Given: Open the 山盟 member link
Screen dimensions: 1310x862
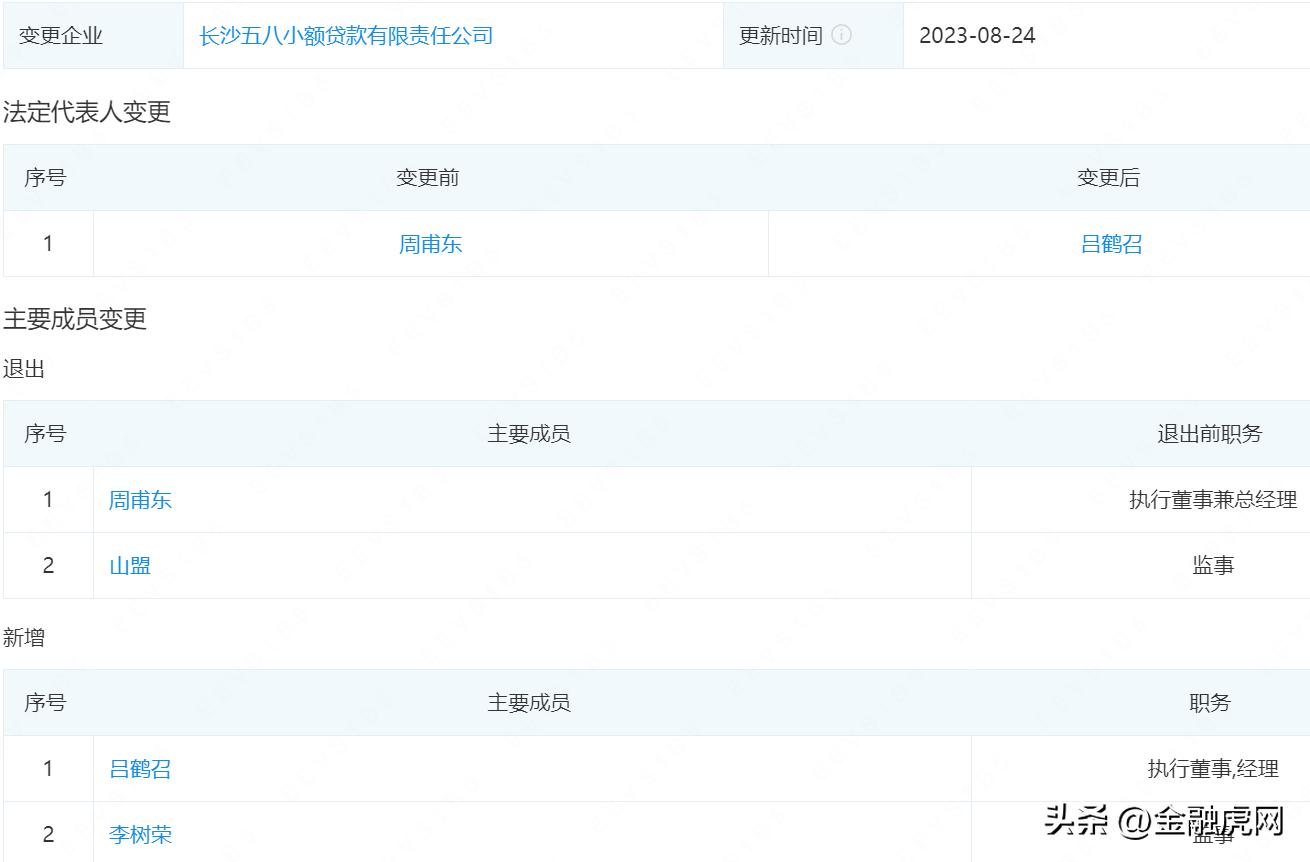Looking at the screenshot, I should tap(130, 566).
